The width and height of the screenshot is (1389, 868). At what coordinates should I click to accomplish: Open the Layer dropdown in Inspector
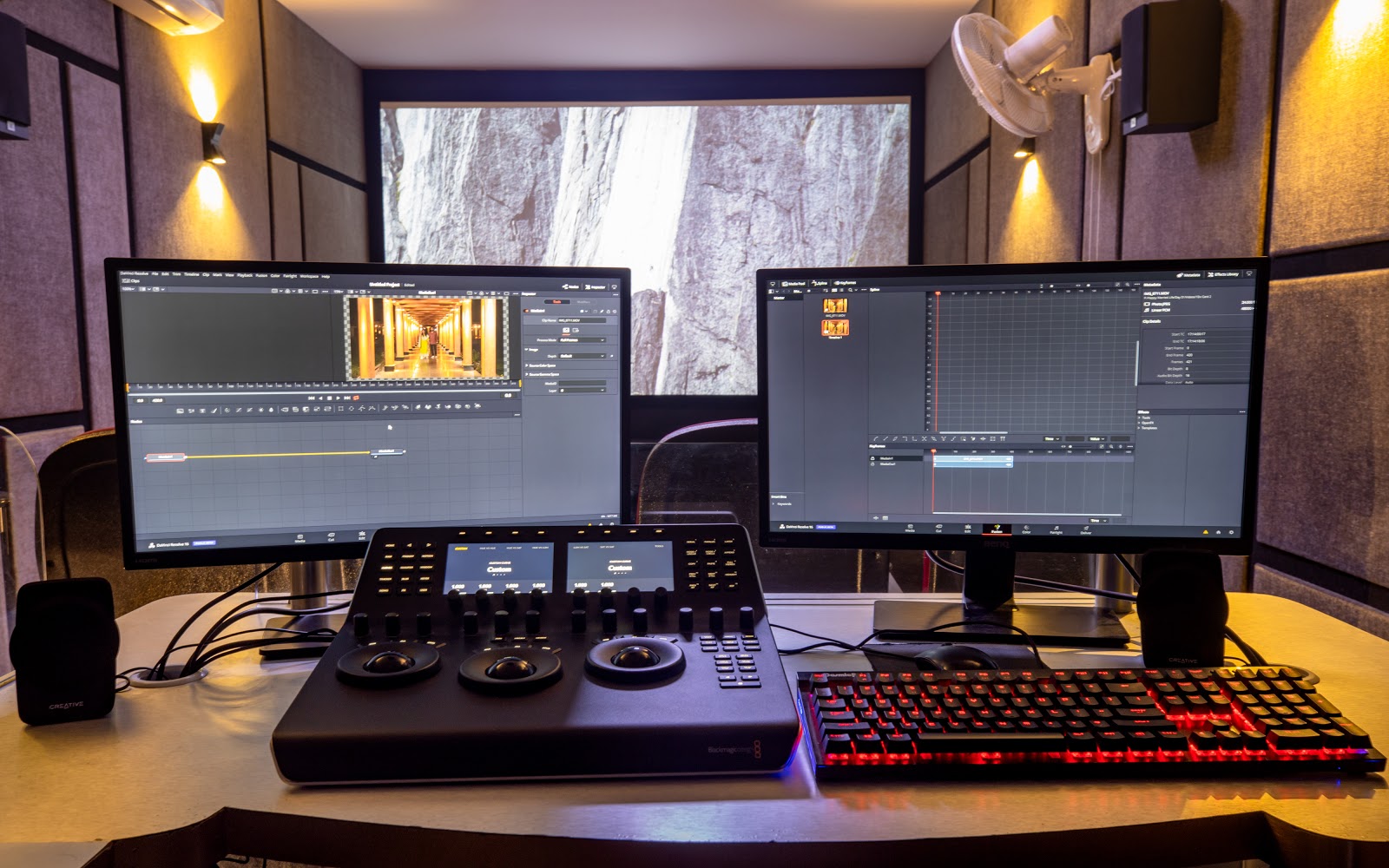coord(583,391)
